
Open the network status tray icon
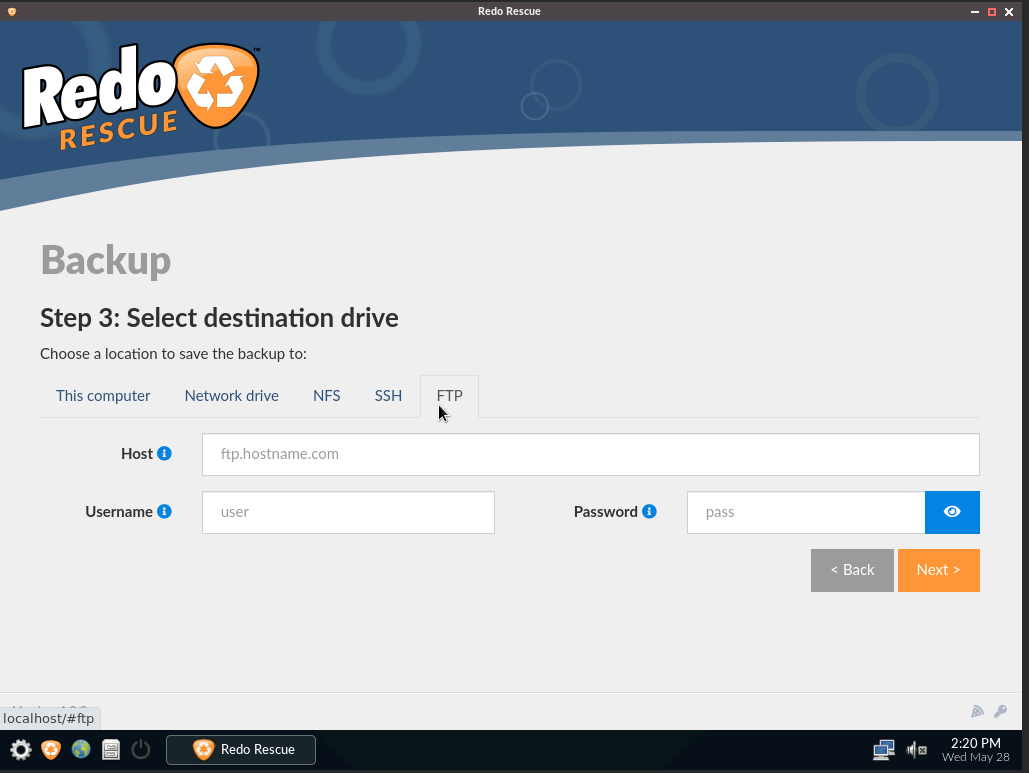coord(883,749)
